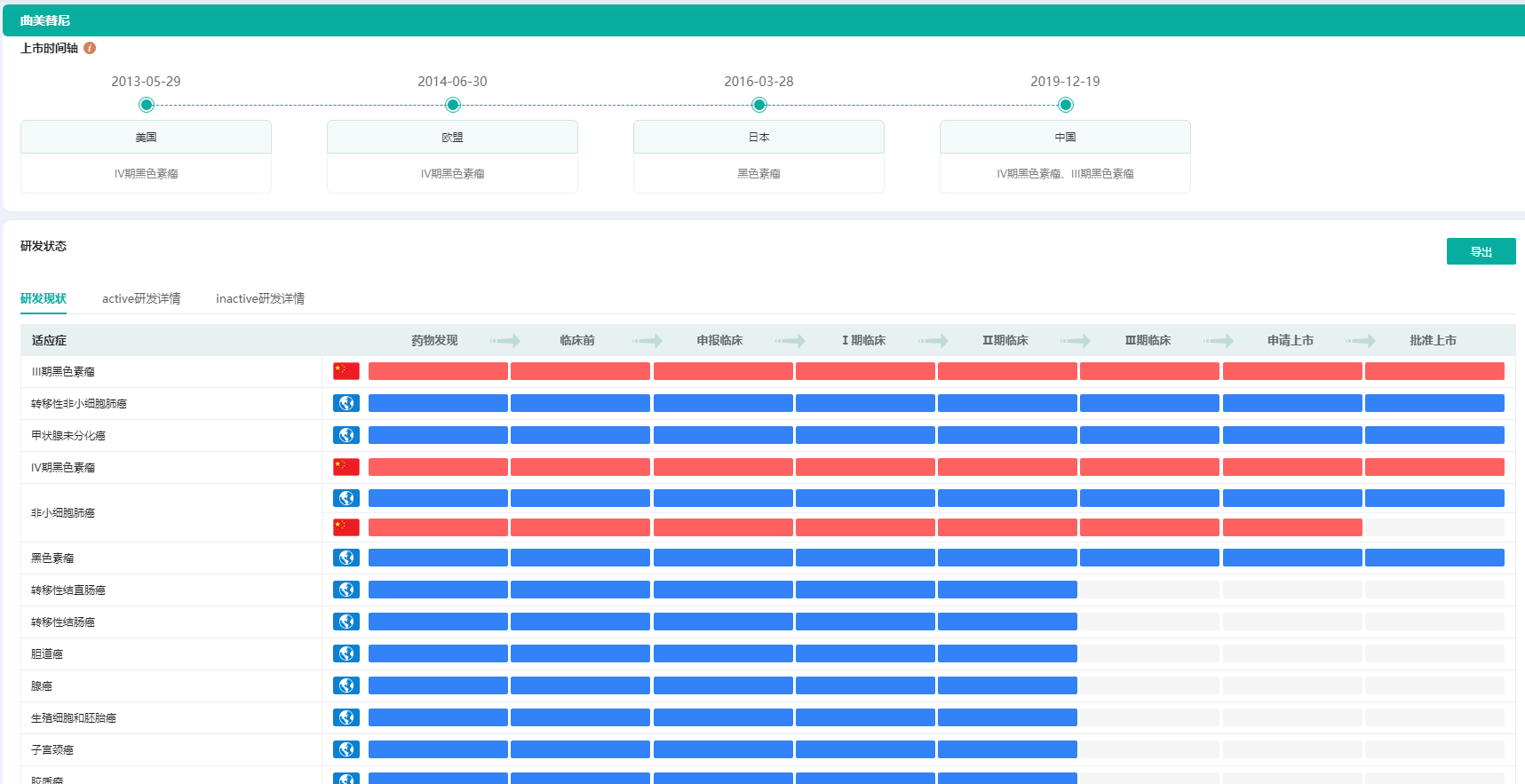Click the 非小细胞肺癌 indication label

click(63, 513)
